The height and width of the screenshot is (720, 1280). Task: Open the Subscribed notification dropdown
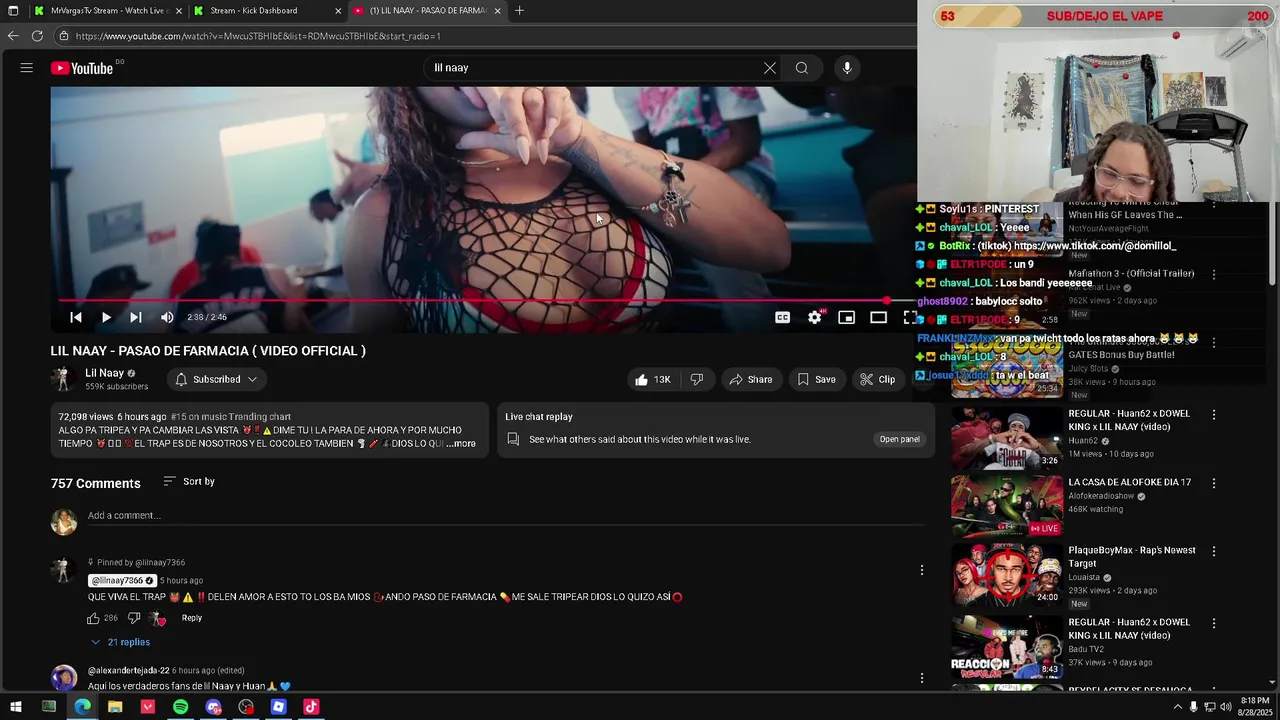tap(216, 379)
